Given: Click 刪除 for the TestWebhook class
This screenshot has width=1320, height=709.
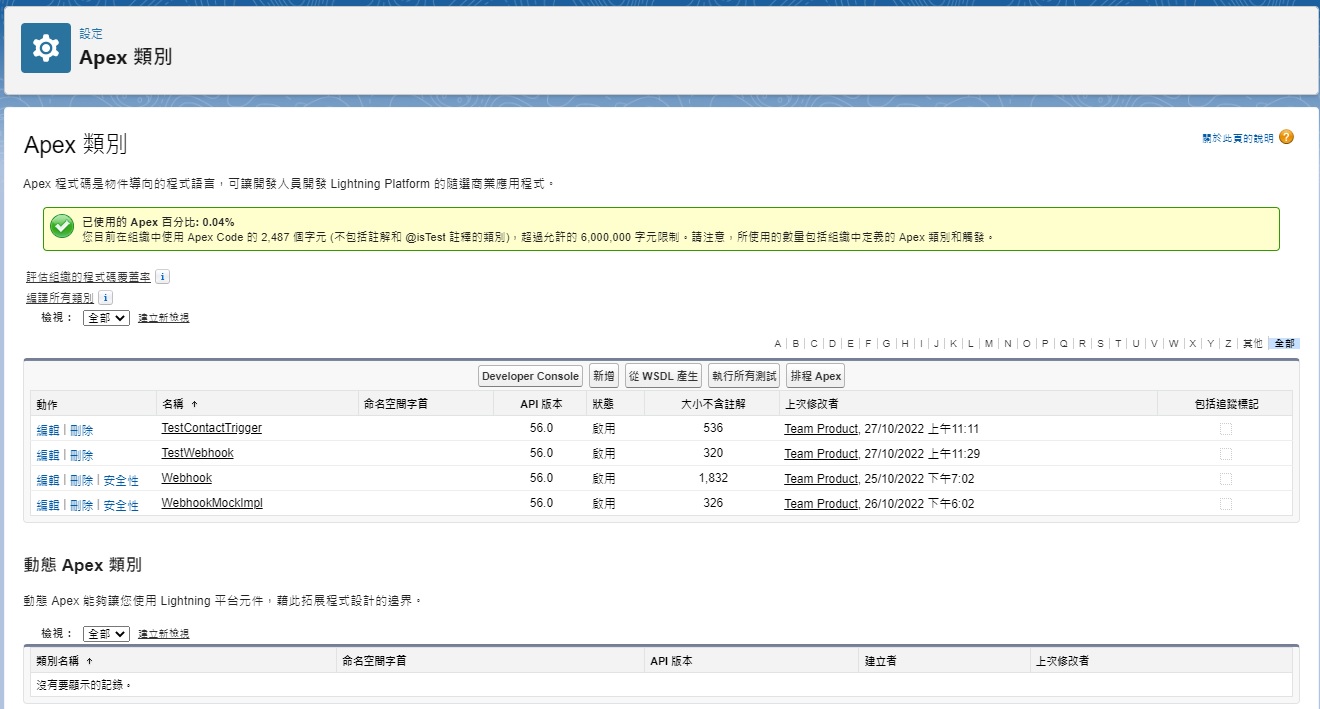Looking at the screenshot, I should tap(82, 455).
